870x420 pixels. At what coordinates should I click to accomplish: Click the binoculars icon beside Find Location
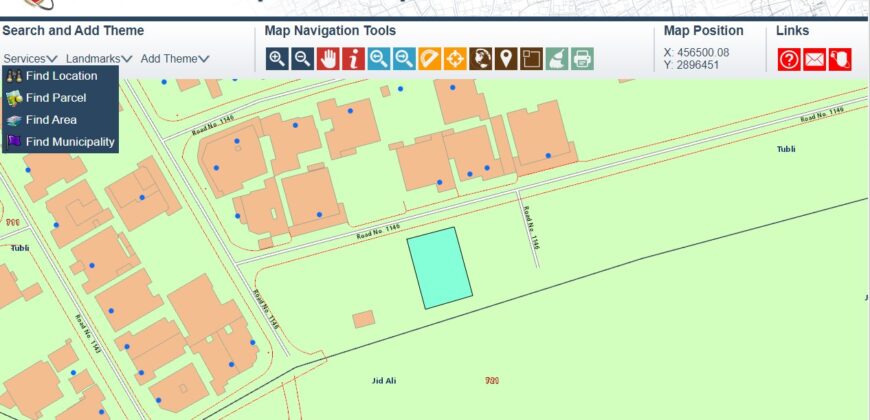click(14, 76)
